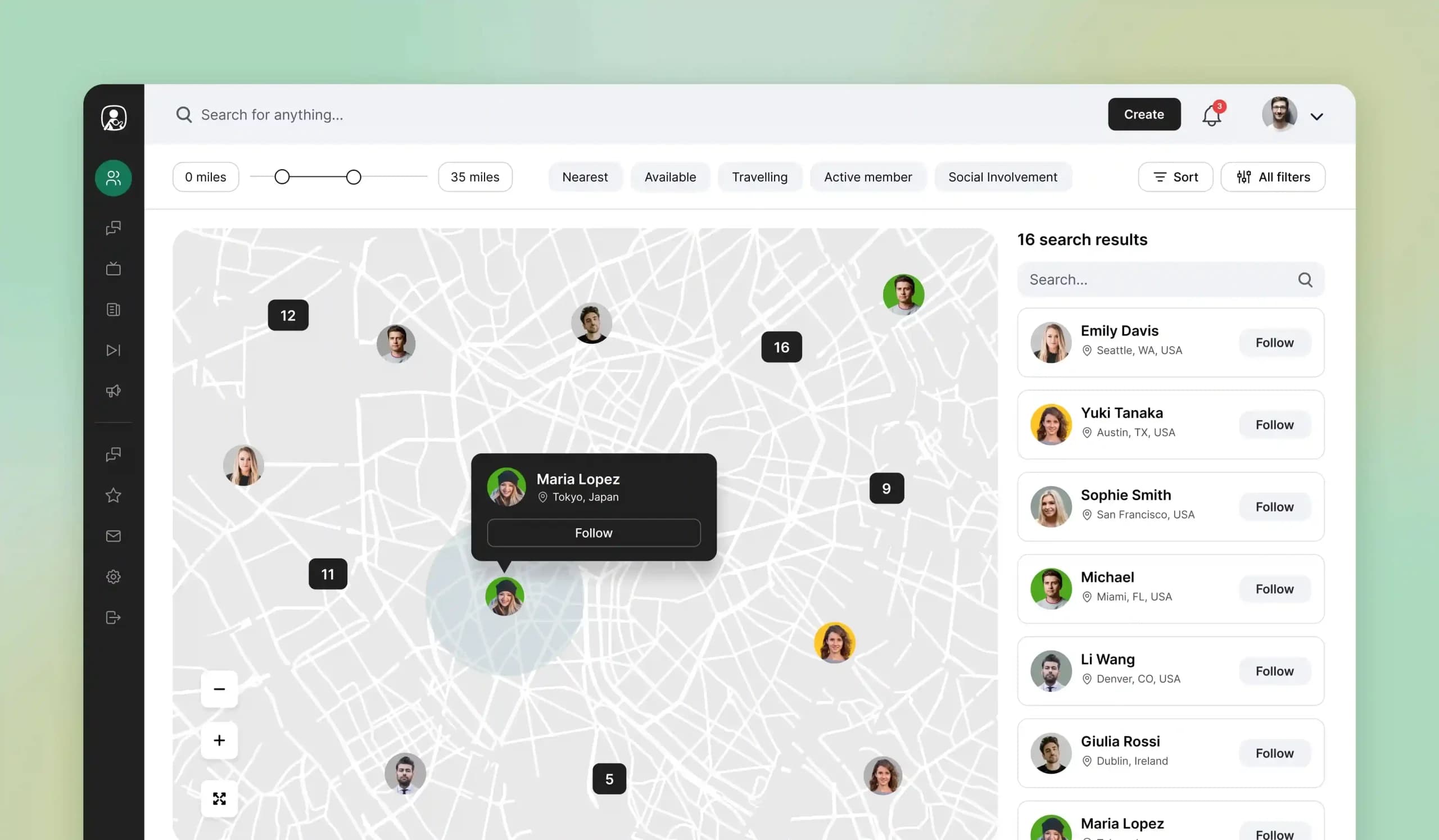Viewport: 1439px width, 840px height.
Task: Click 'Dublin, Ireland' location text
Action: (1132, 761)
